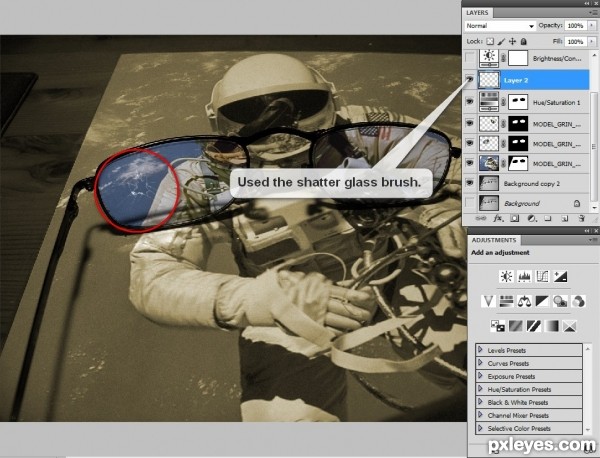Toggle lock all

click(x=523, y=41)
